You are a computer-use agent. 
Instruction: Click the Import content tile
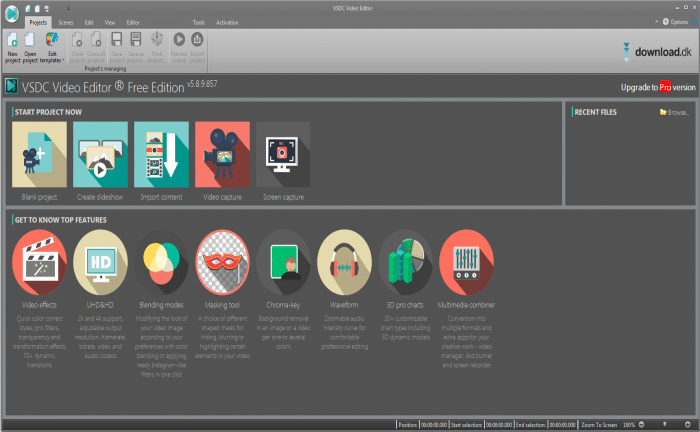click(161, 154)
